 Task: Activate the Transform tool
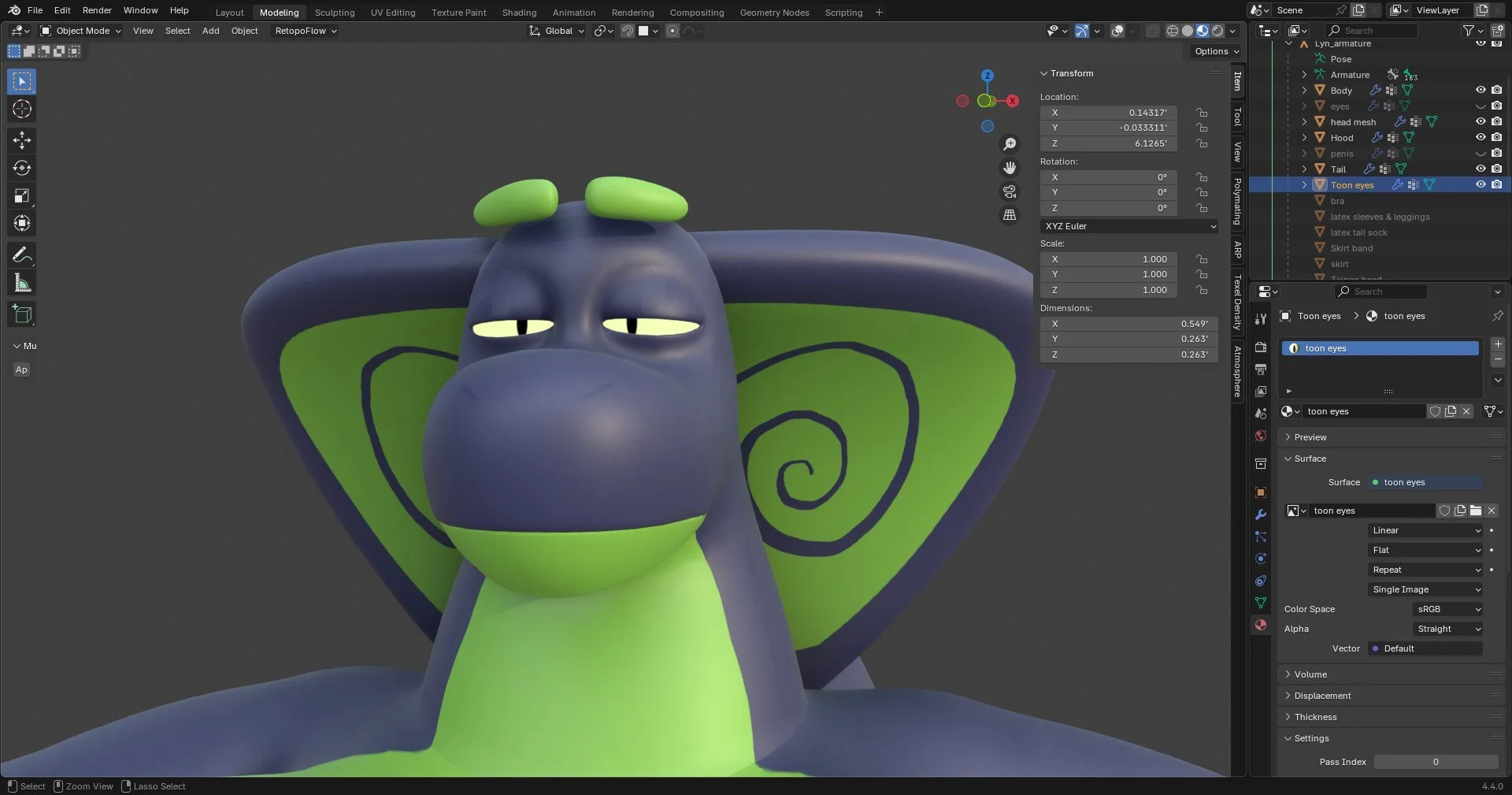pos(22,223)
